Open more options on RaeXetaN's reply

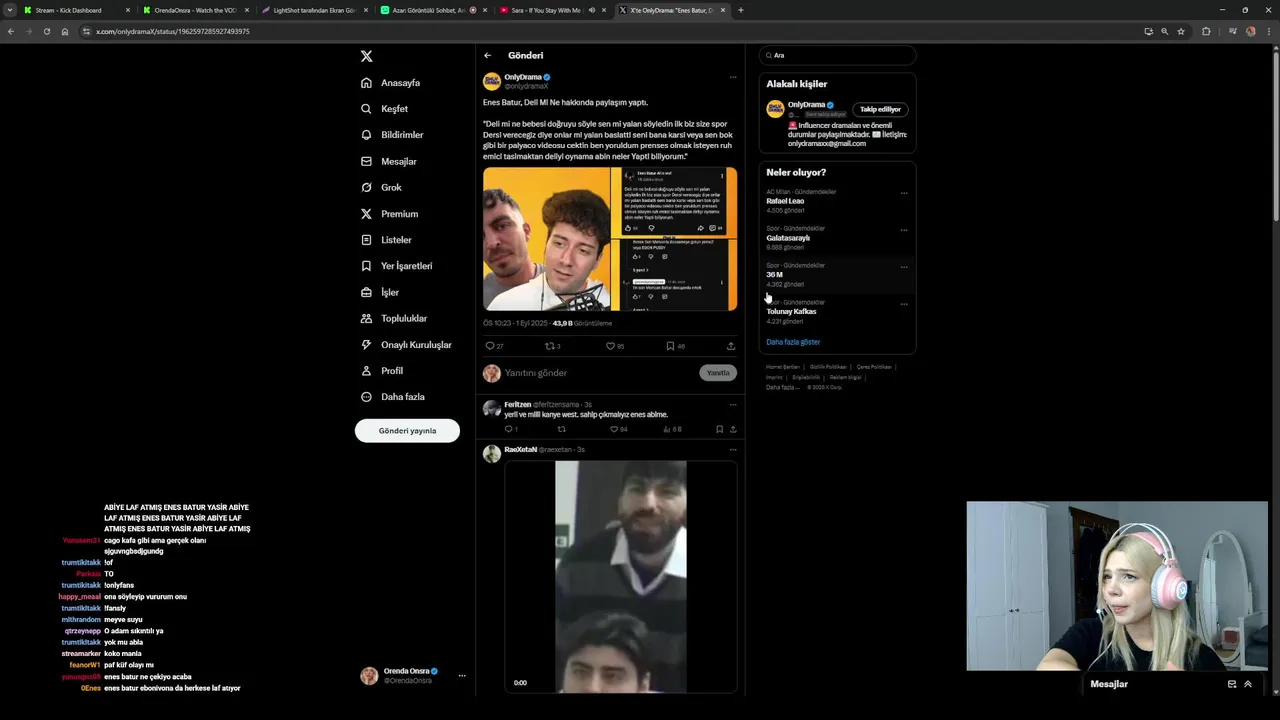point(732,450)
